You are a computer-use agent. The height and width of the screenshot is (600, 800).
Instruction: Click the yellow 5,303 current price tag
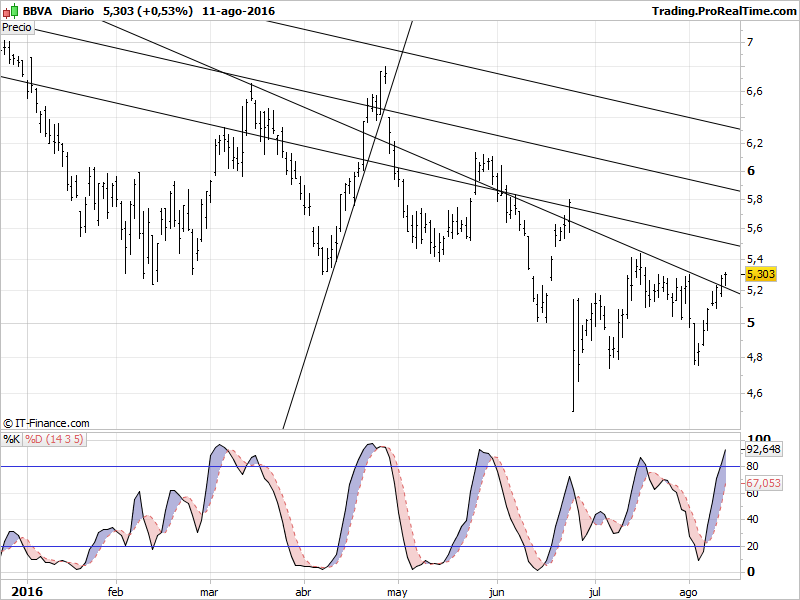[x=761, y=274]
